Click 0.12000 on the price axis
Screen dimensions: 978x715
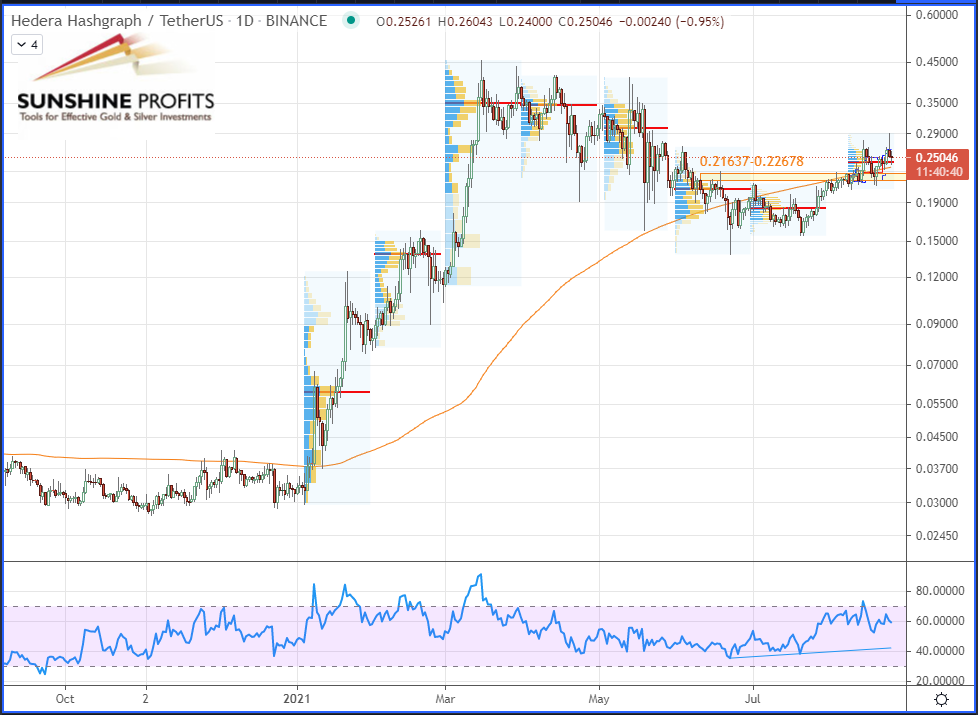click(x=937, y=277)
